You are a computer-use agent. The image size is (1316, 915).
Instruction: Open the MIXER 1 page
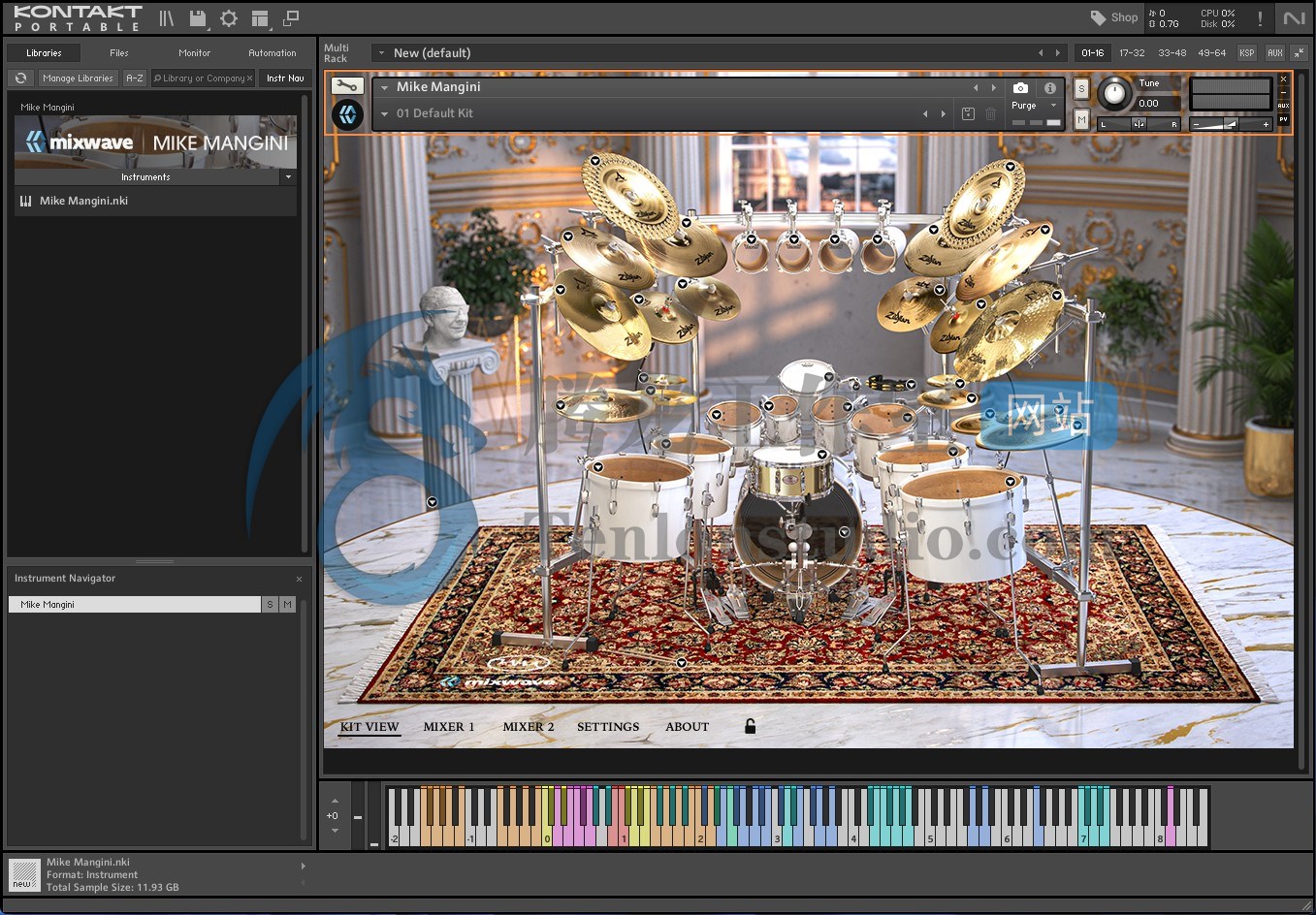pos(449,727)
